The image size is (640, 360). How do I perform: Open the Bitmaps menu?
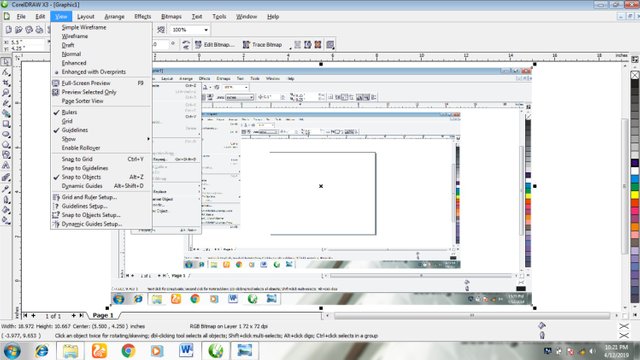click(171, 17)
